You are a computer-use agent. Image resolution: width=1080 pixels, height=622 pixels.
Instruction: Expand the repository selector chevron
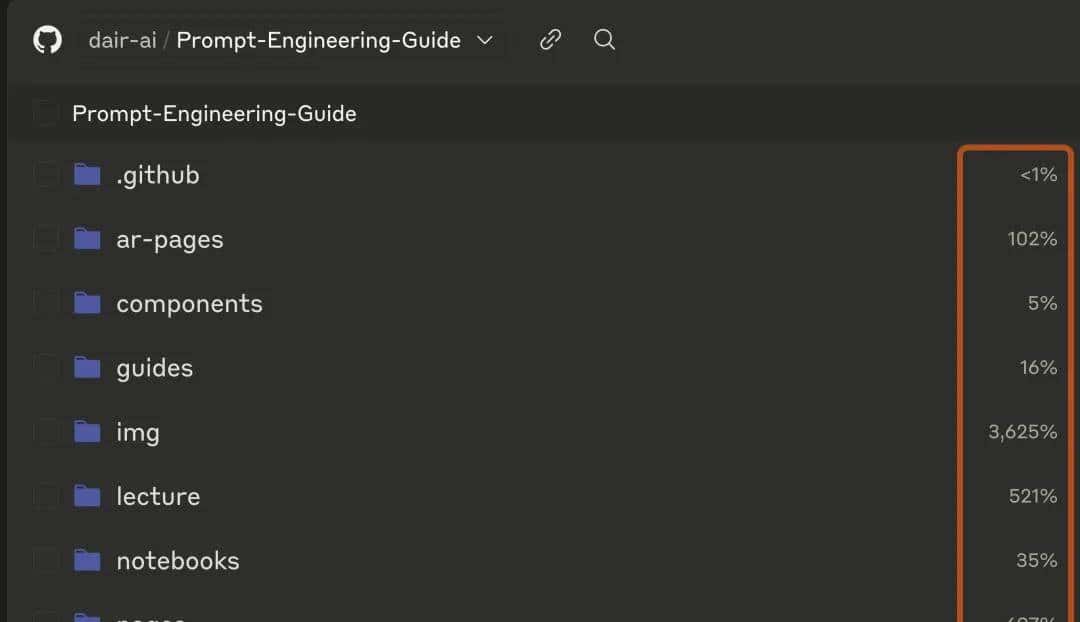[x=485, y=40]
